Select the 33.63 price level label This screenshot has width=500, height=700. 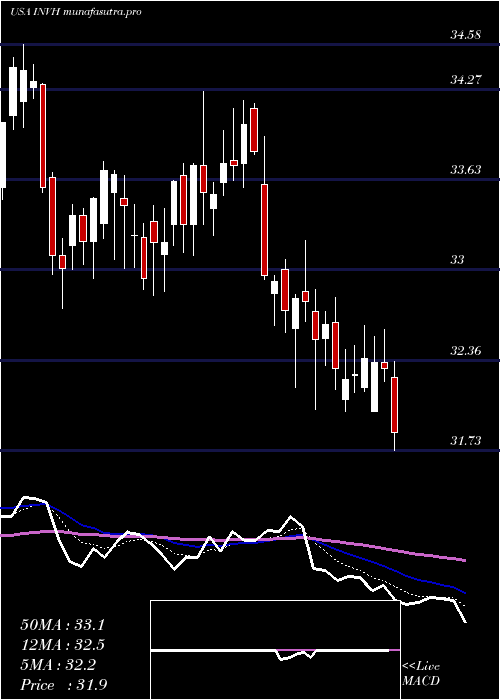point(465,170)
